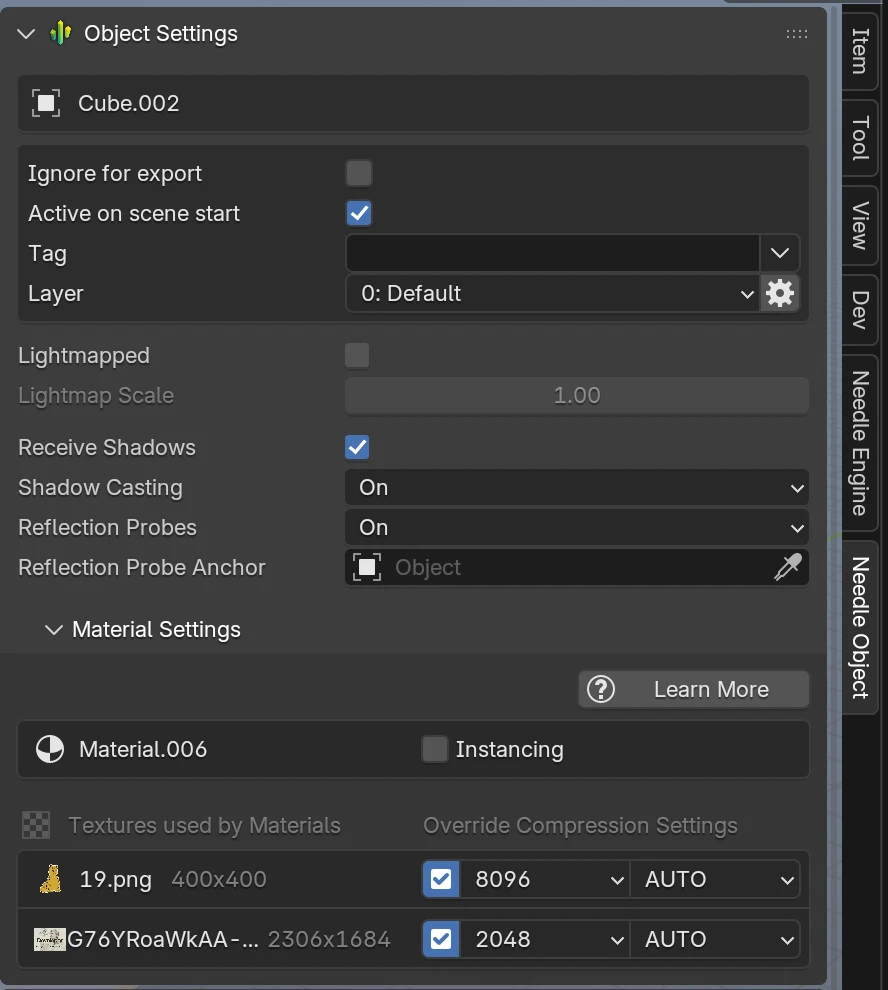Enable the Ignore for export checkbox
Image resolution: width=888 pixels, height=990 pixels.
coord(357,173)
